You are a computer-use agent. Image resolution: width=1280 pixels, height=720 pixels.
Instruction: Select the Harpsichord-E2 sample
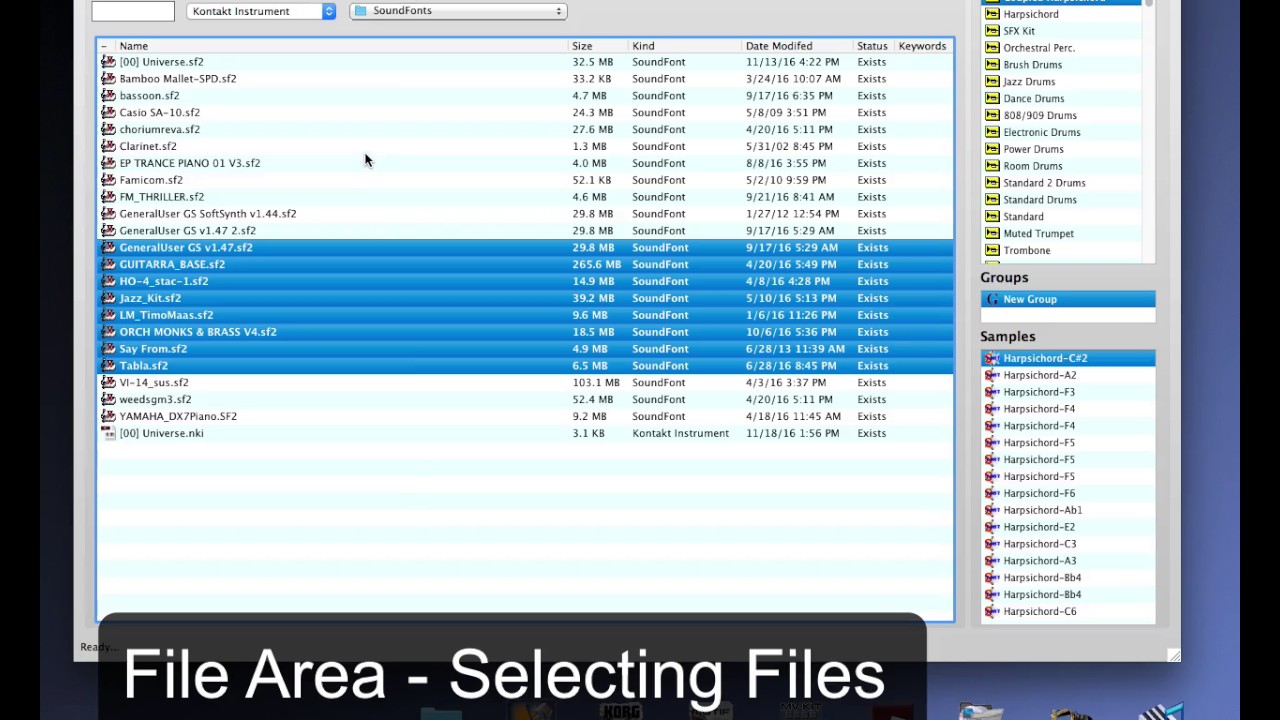(x=1068, y=527)
